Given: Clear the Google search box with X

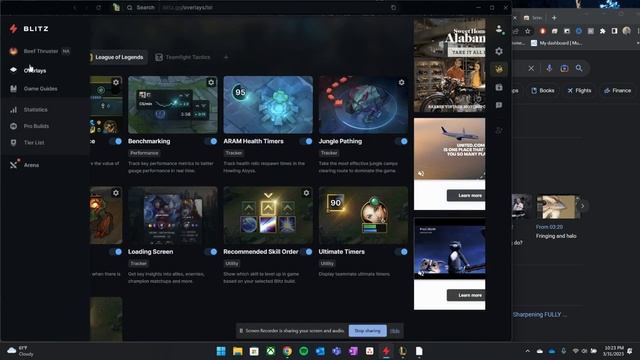Looking at the screenshot, I should pyautogui.click(x=531, y=69).
